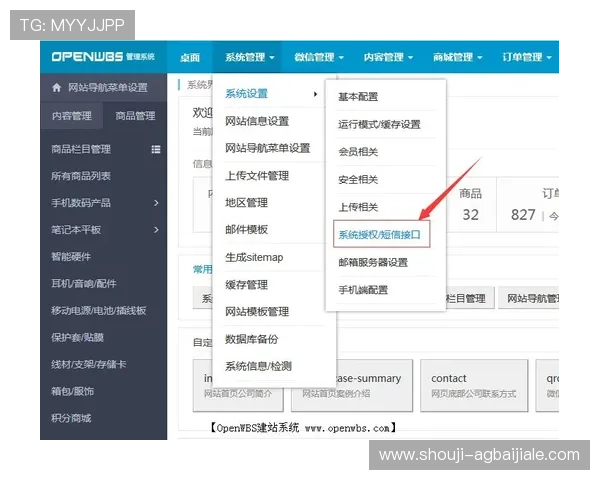Screen dimensions: 600x480
Task: Select 网站信息设置 menu item
Action: pos(257,121)
